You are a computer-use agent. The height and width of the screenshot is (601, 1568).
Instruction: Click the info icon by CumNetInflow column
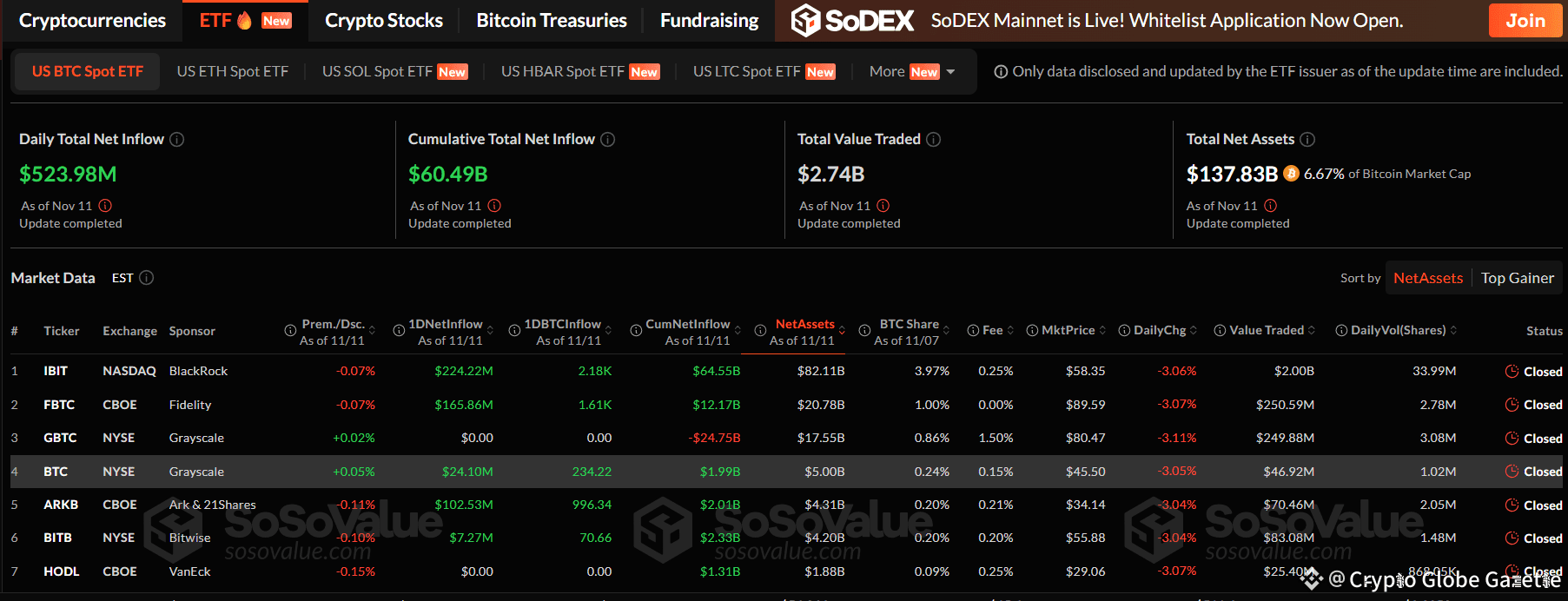636,331
